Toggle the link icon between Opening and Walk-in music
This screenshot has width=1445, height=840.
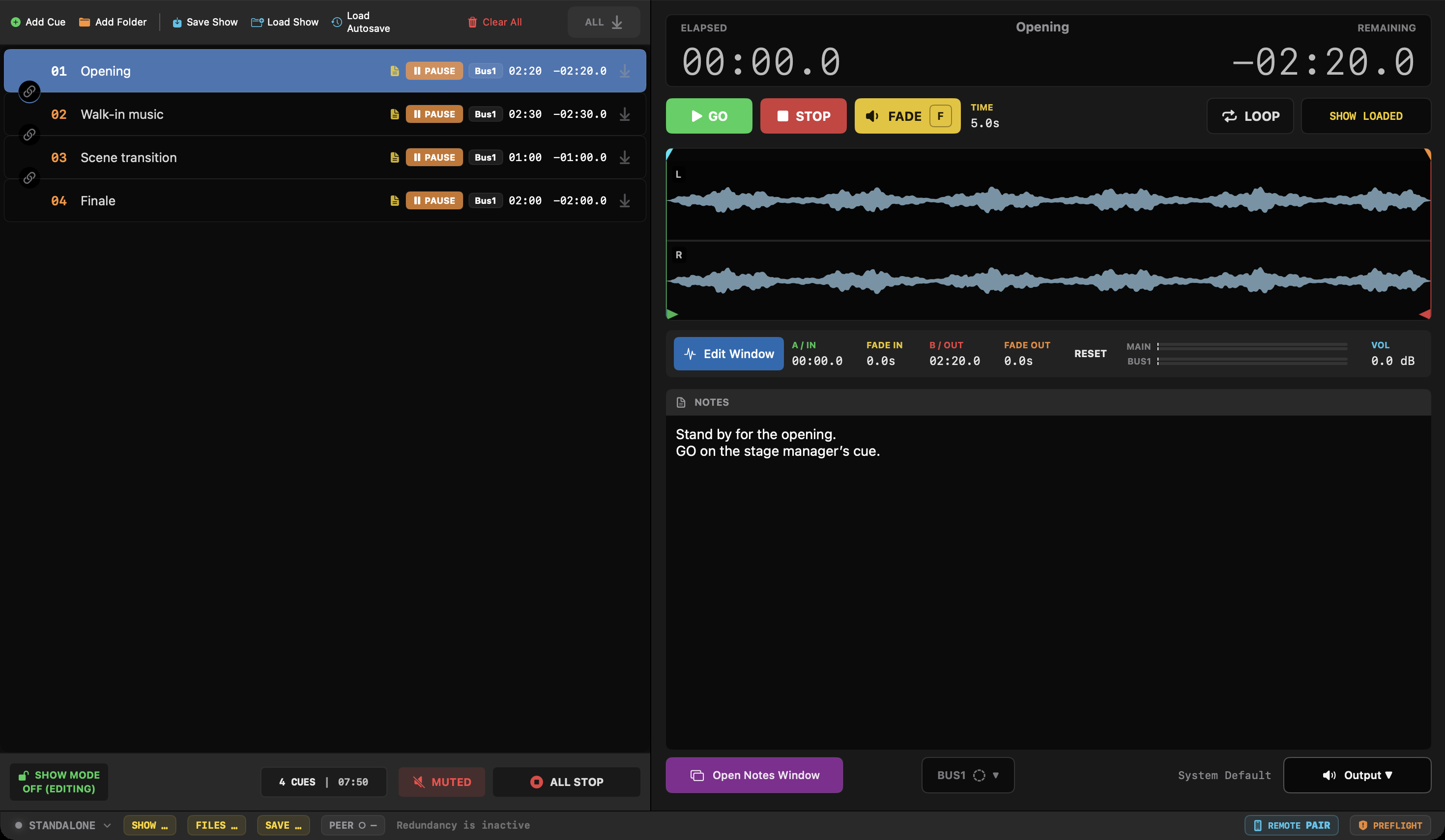pyautogui.click(x=29, y=92)
